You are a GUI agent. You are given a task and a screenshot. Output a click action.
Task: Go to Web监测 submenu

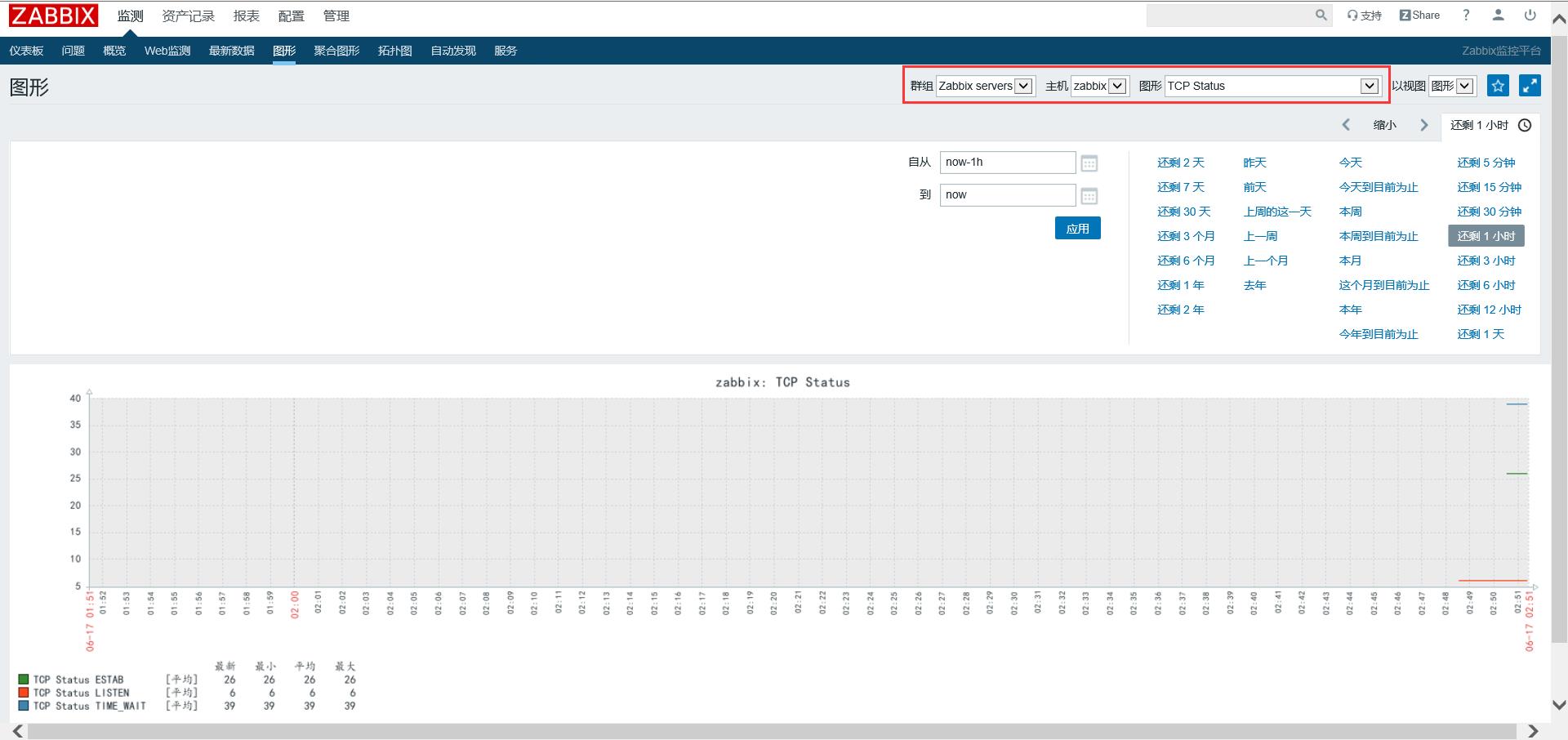click(x=167, y=51)
